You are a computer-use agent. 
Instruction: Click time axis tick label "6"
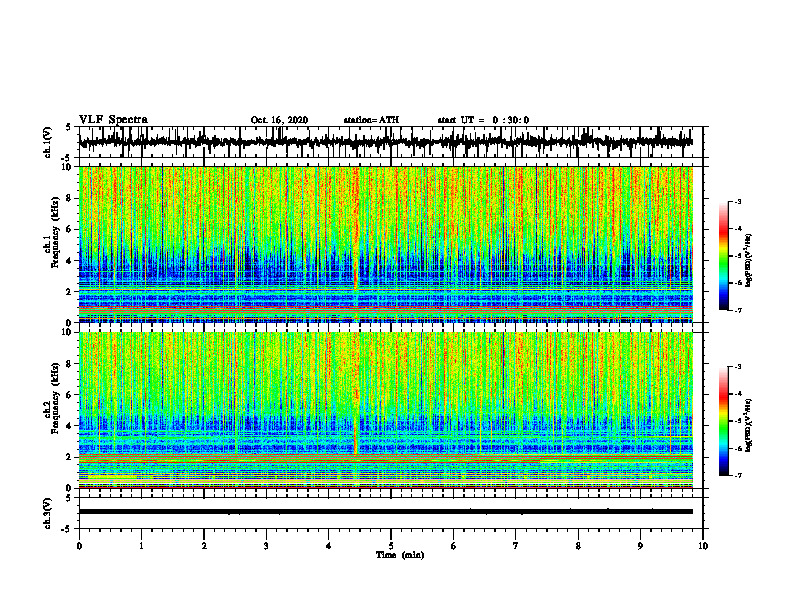[x=454, y=546]
